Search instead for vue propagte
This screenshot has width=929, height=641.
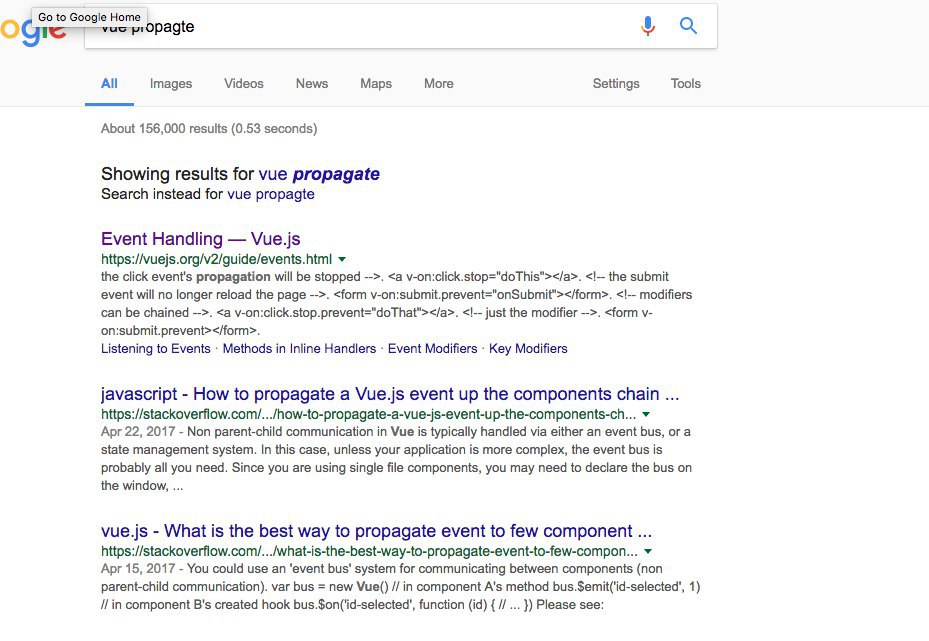click(x=271, y=194)
